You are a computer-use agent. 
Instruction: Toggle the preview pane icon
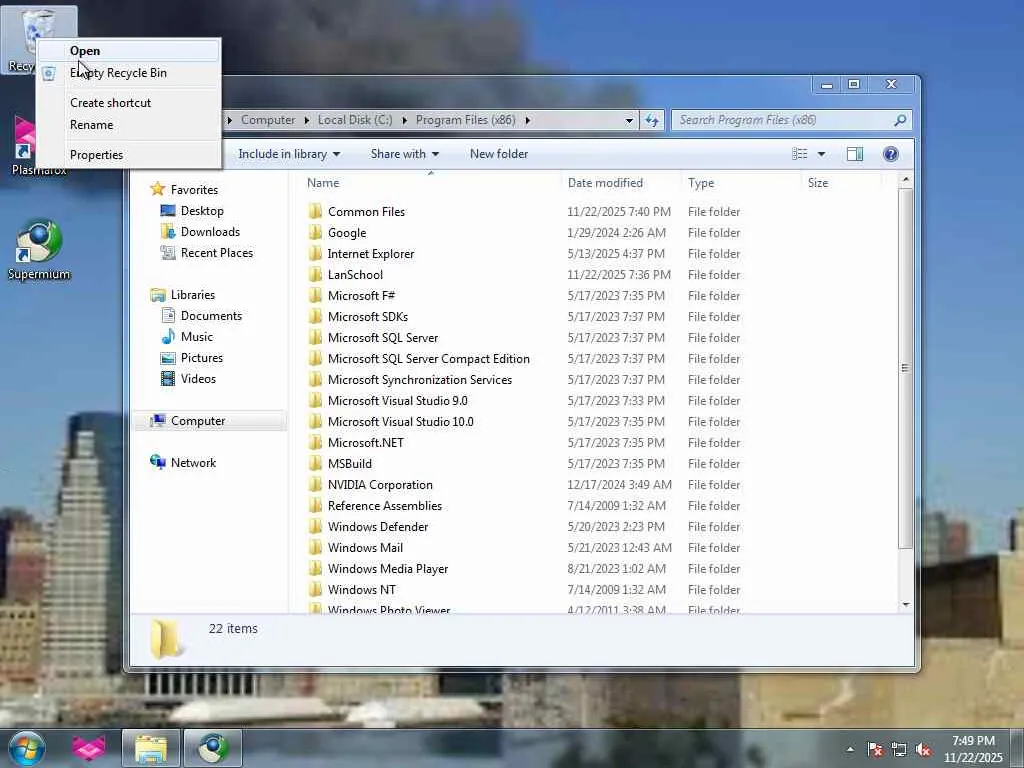coord(855,154)
